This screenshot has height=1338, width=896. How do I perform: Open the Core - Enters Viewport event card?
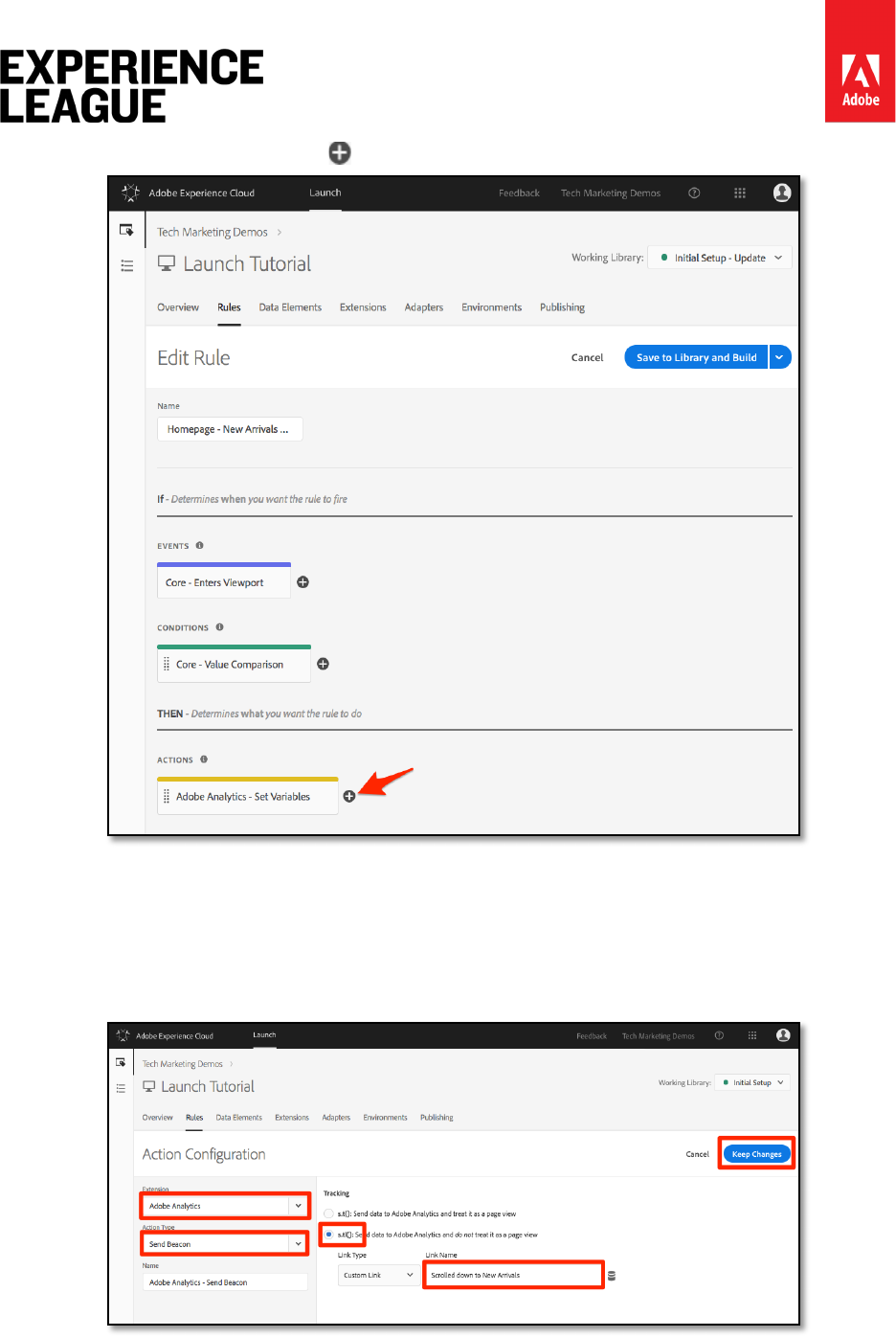pos(224,580)
